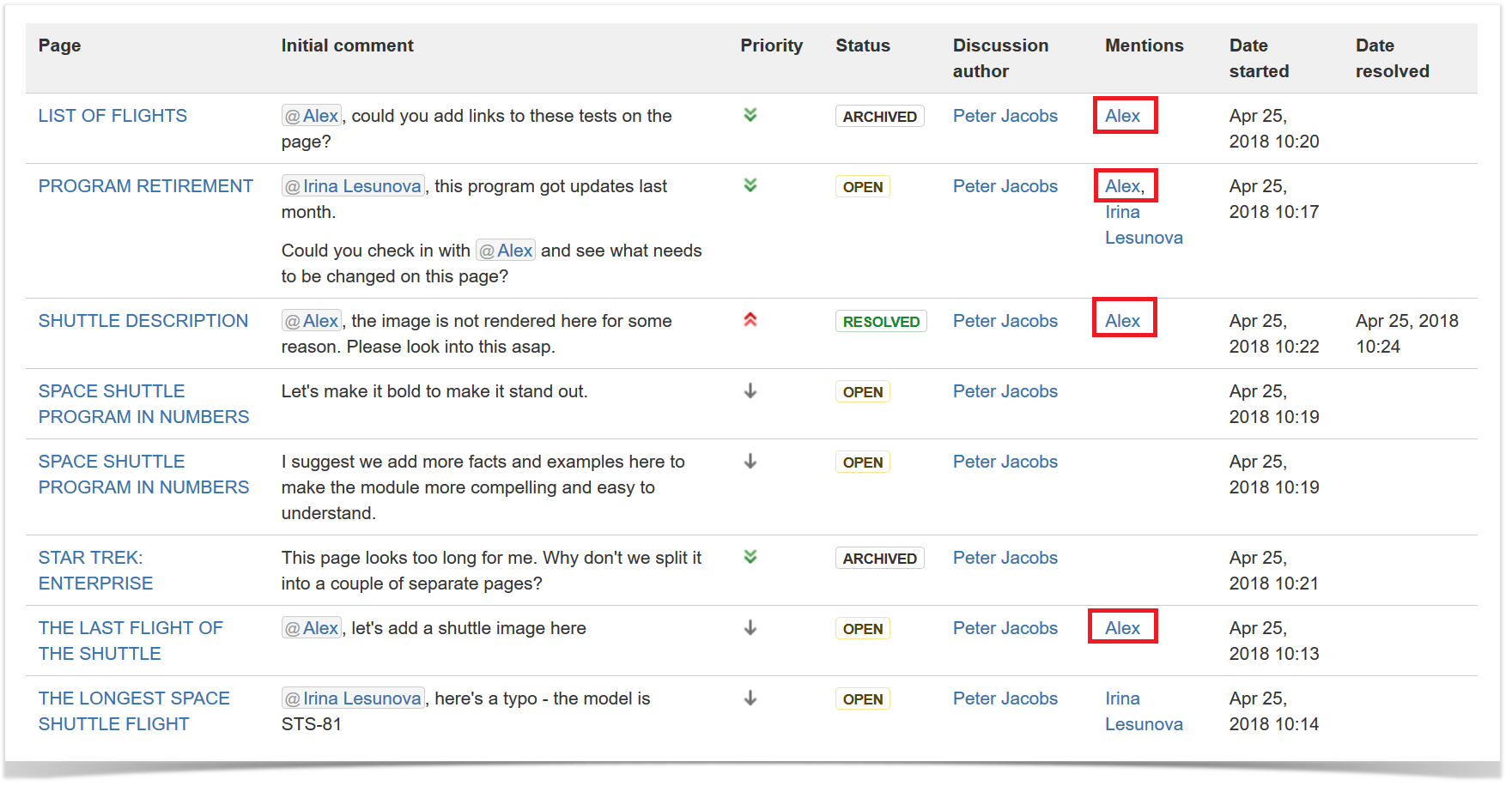This screenshot has width=1512, height=786.
Task: Open the PROGRAM RETIREMENT page link
Action: tap(146, 186)
